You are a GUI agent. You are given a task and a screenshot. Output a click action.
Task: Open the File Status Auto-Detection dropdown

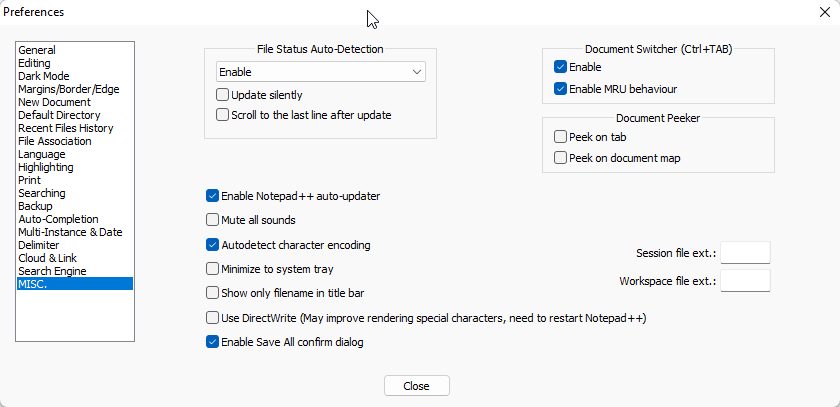point(320,72)
